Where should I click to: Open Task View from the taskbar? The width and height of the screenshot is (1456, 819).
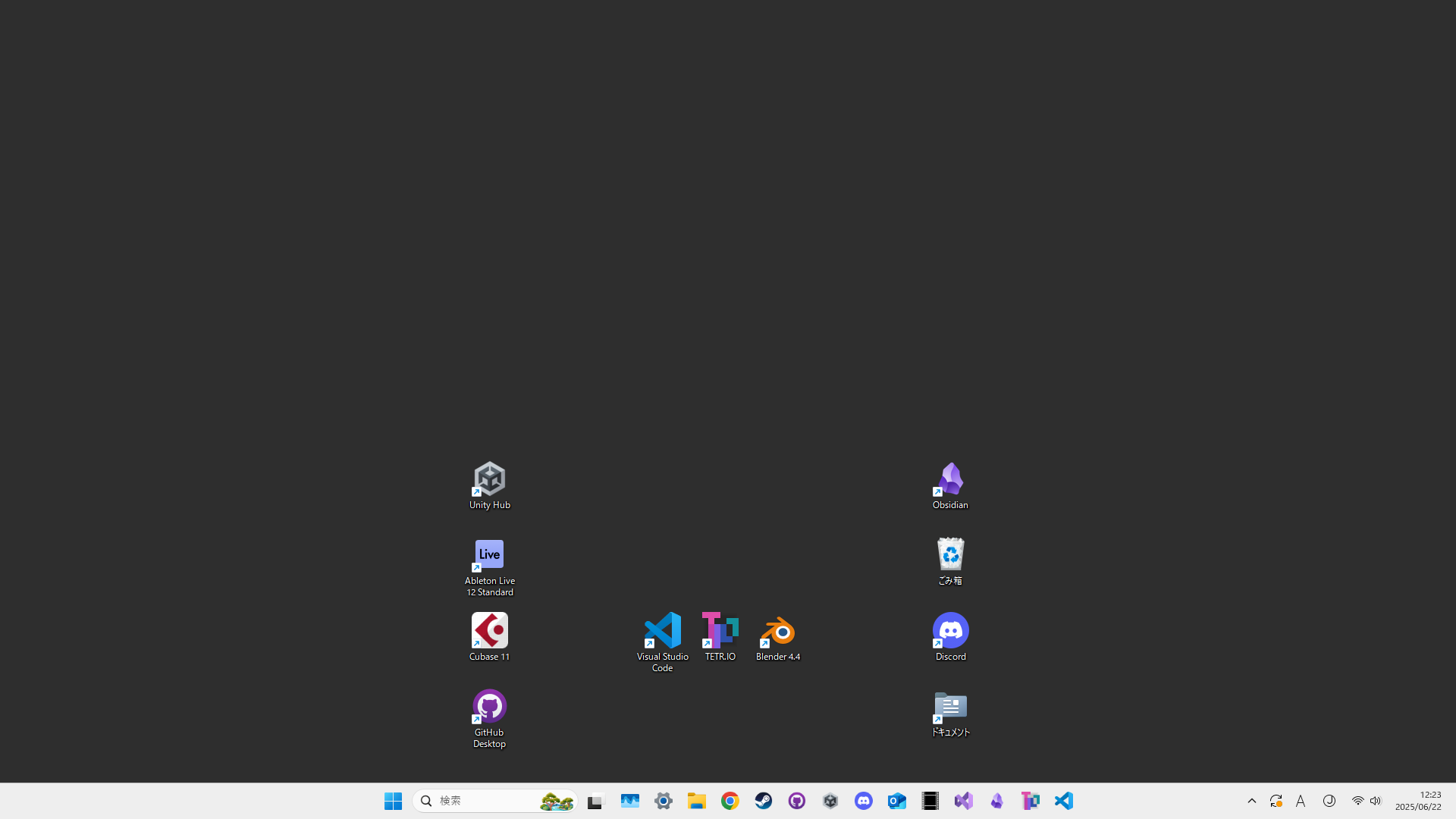coord(596,801)
